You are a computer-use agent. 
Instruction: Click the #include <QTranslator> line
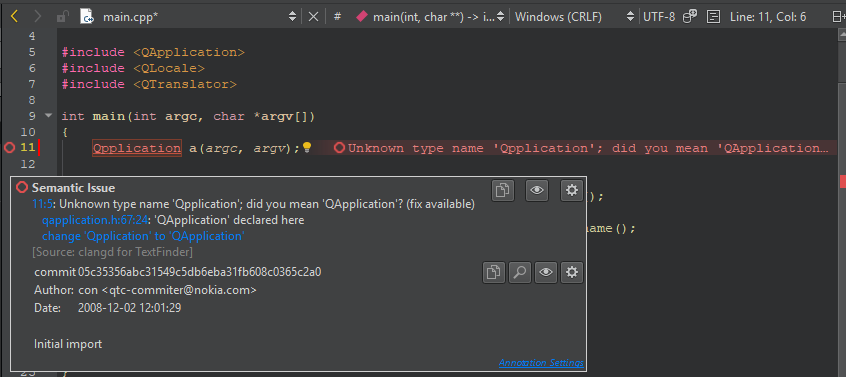coord(149,84)
